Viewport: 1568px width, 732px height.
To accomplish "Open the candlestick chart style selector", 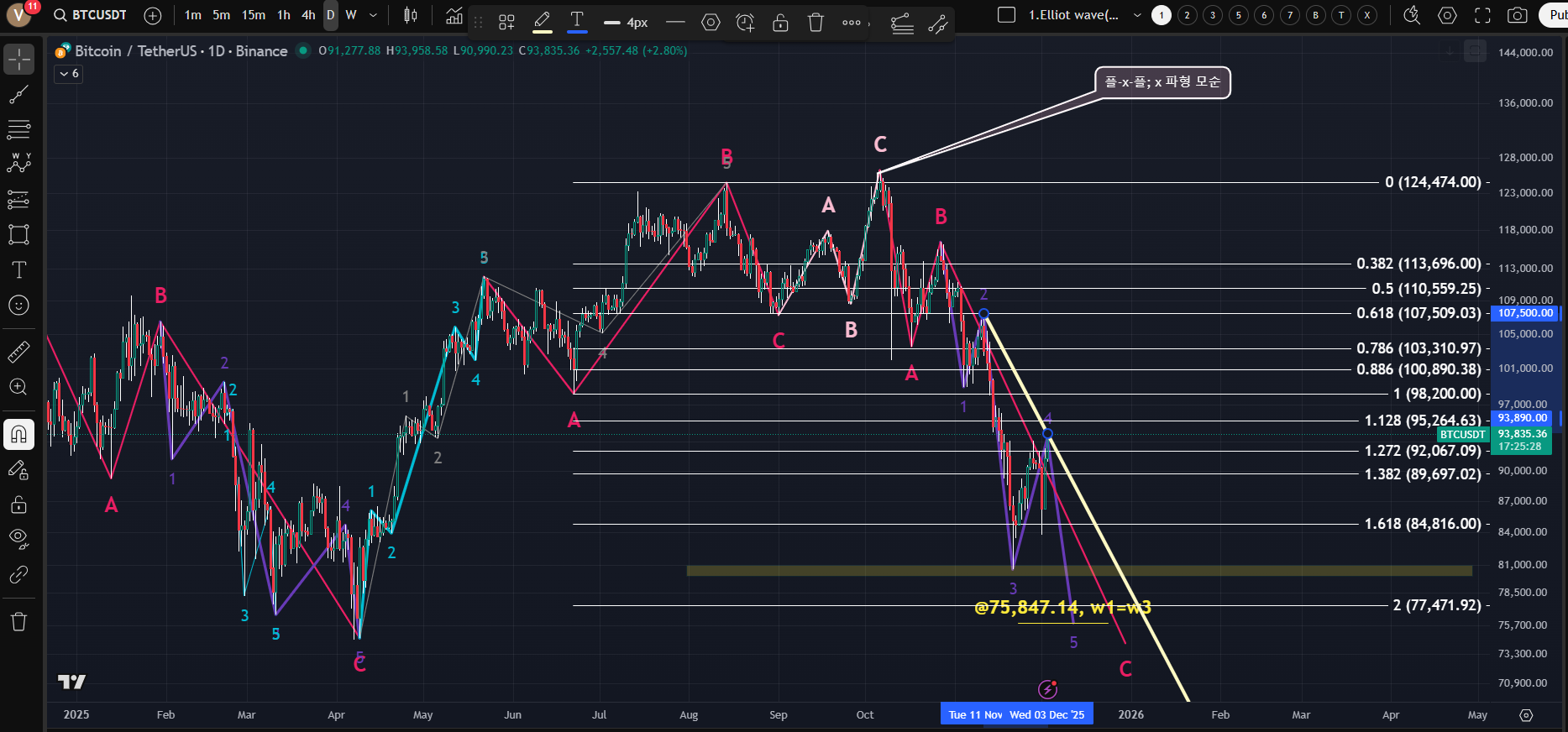I will (x=411, y=15).
